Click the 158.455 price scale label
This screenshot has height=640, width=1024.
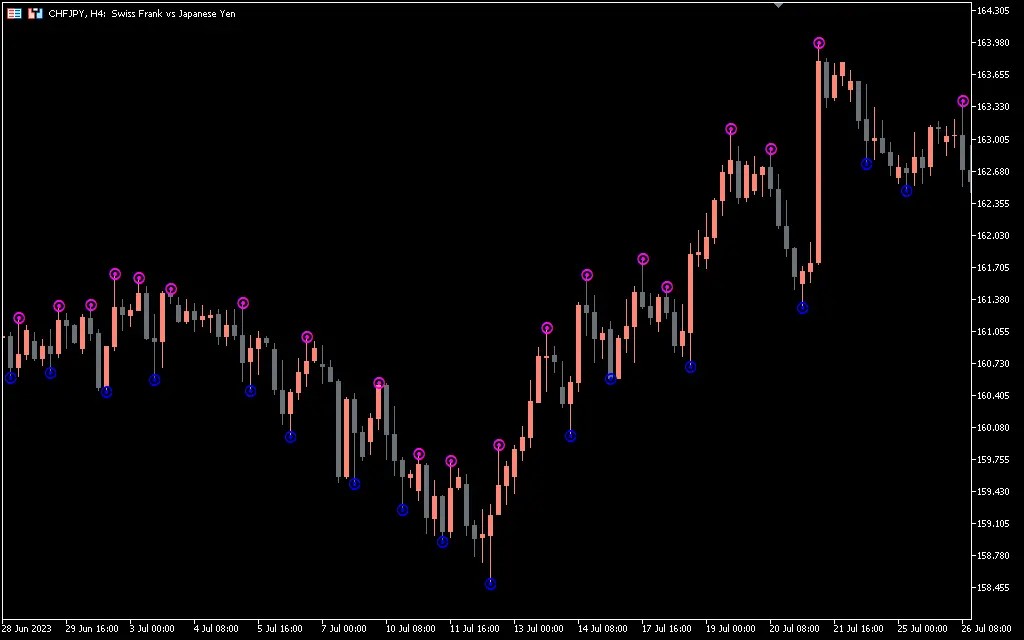click(x=992, y=588)
